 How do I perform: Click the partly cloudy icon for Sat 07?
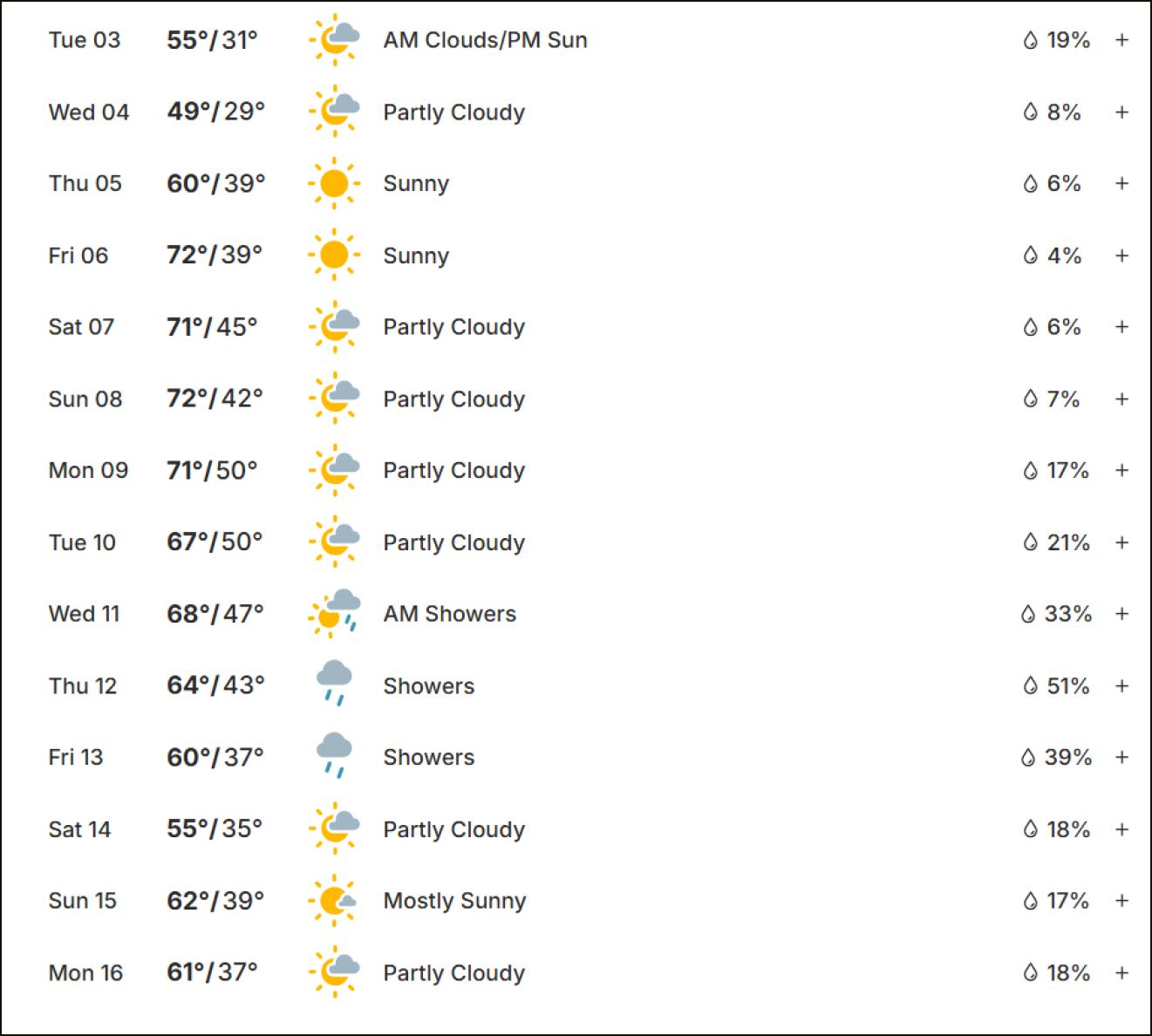334,327
